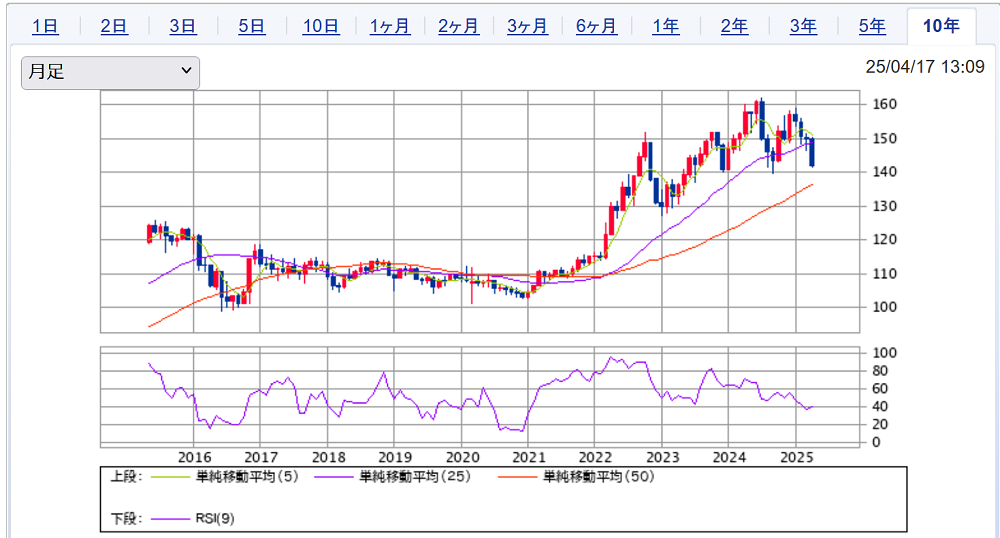Open the 2年 chart tab
The height and width of the screenshot is (538, 1000).
[735, 27]
